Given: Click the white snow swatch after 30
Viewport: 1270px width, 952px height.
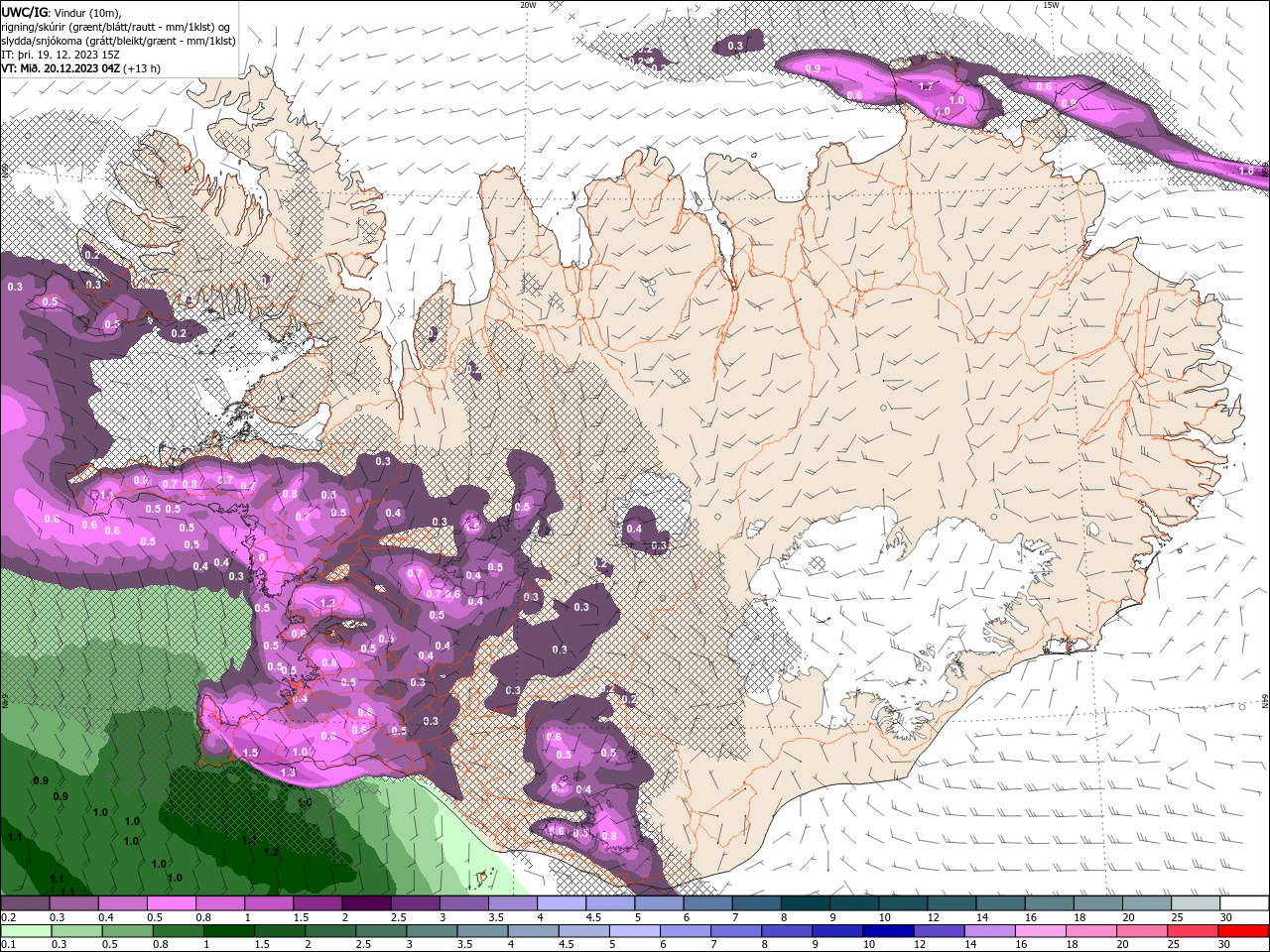Looking at the screenshot, I should tap(1244, 903).
